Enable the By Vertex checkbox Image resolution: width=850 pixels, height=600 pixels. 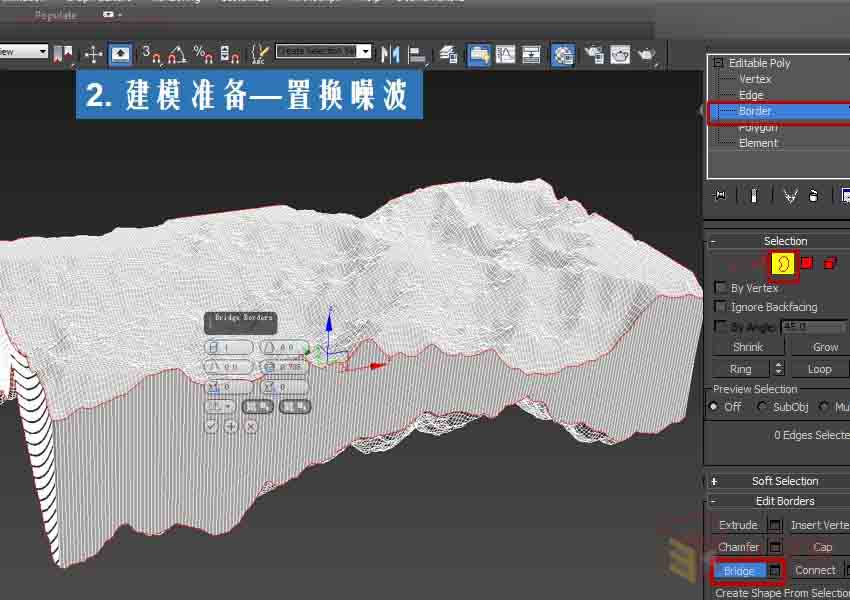721,288
